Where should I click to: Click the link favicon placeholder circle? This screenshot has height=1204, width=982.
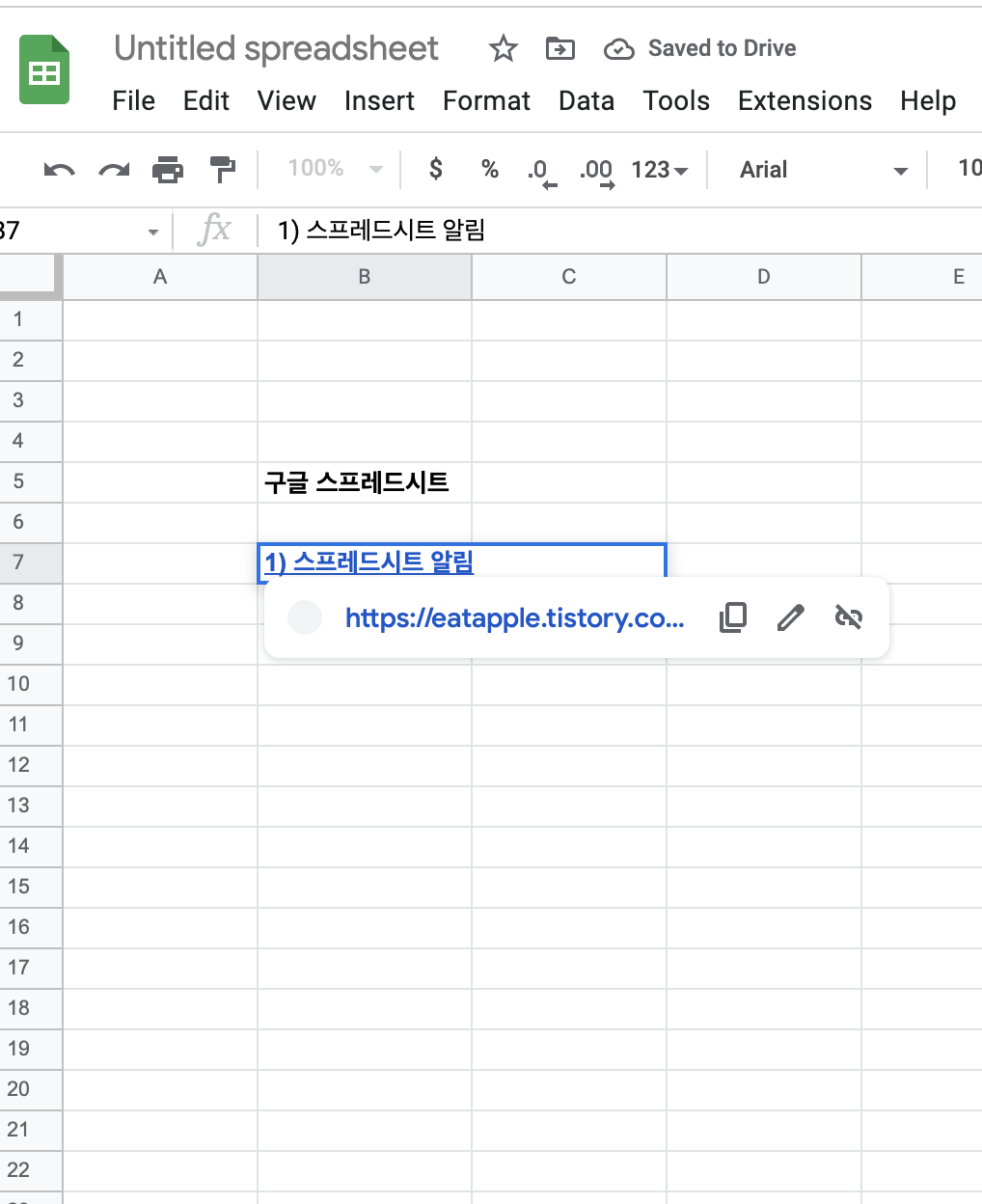click(x=305, y=617)
